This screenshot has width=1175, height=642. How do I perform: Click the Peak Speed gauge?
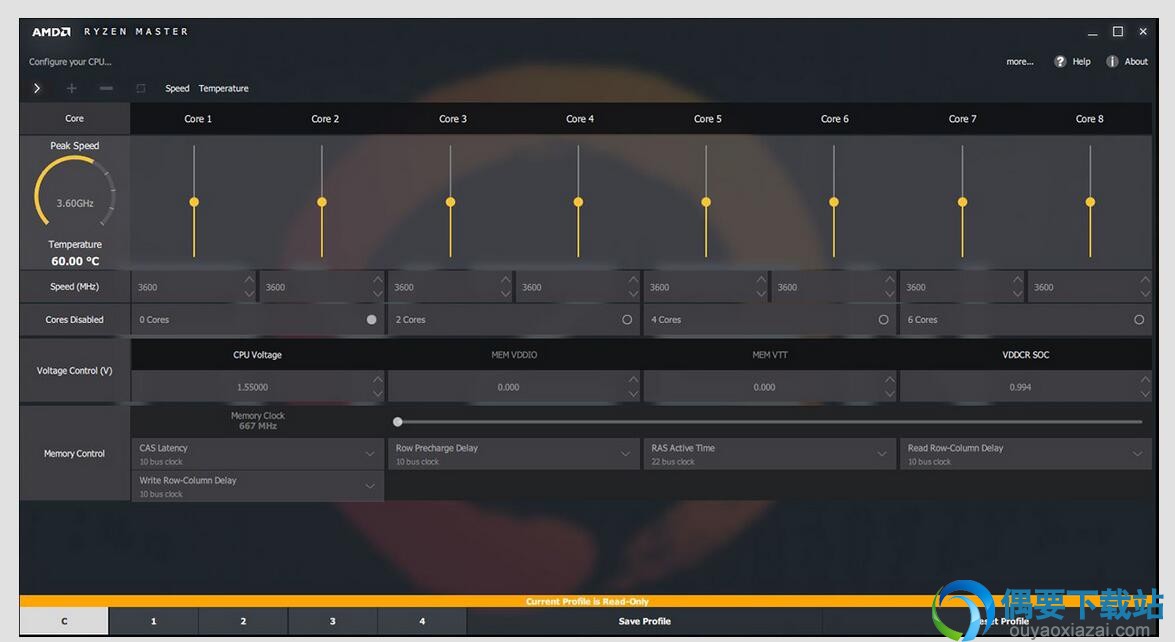pos(74,193)
